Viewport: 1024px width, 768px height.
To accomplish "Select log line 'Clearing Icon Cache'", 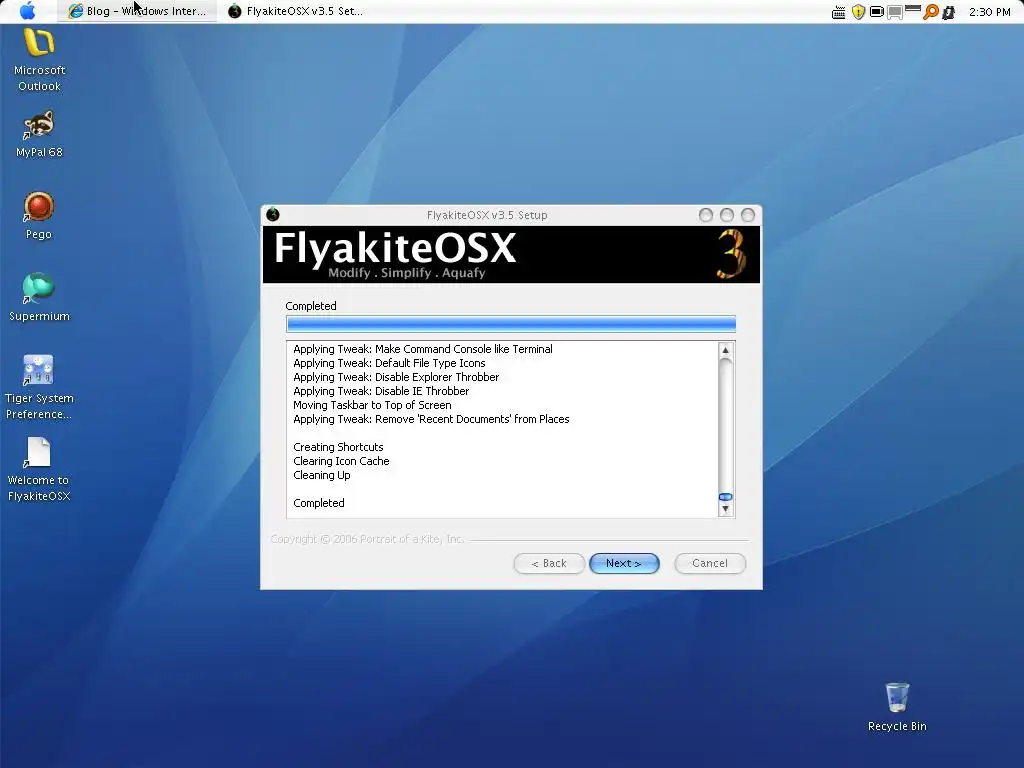I will pos(341,461).
